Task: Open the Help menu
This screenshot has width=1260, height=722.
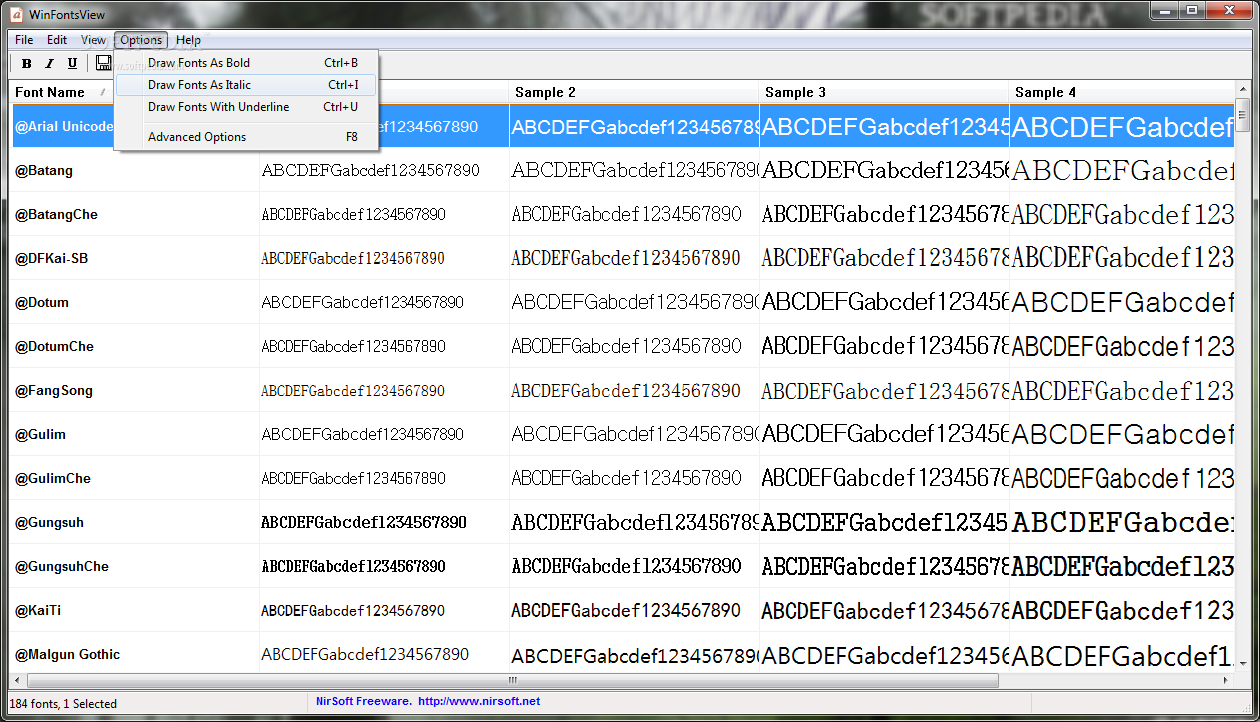Action: (x=188, y=40)
